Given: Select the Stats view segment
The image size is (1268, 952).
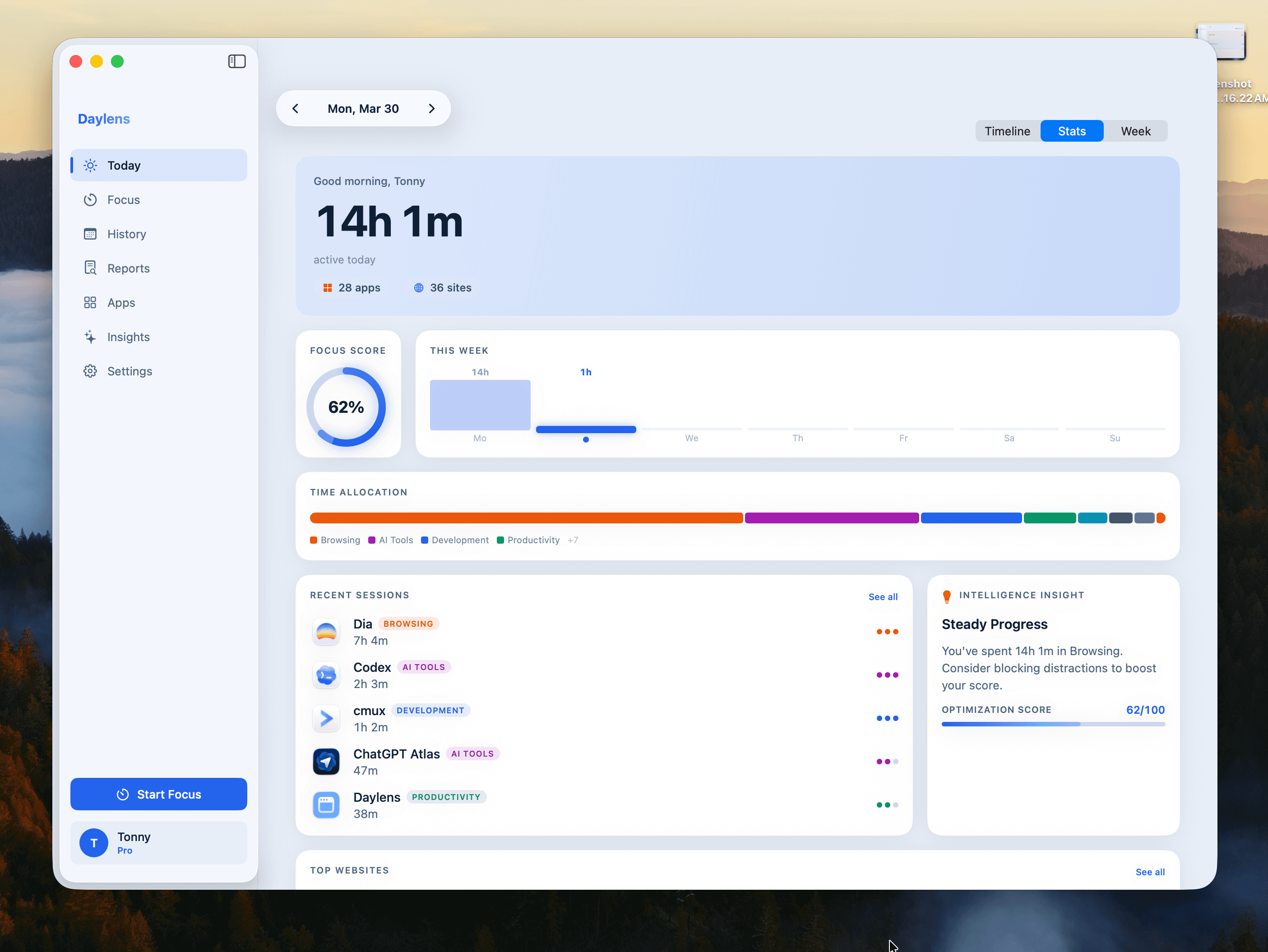Looking at the screenshot, I should (x=1071, y=131).
